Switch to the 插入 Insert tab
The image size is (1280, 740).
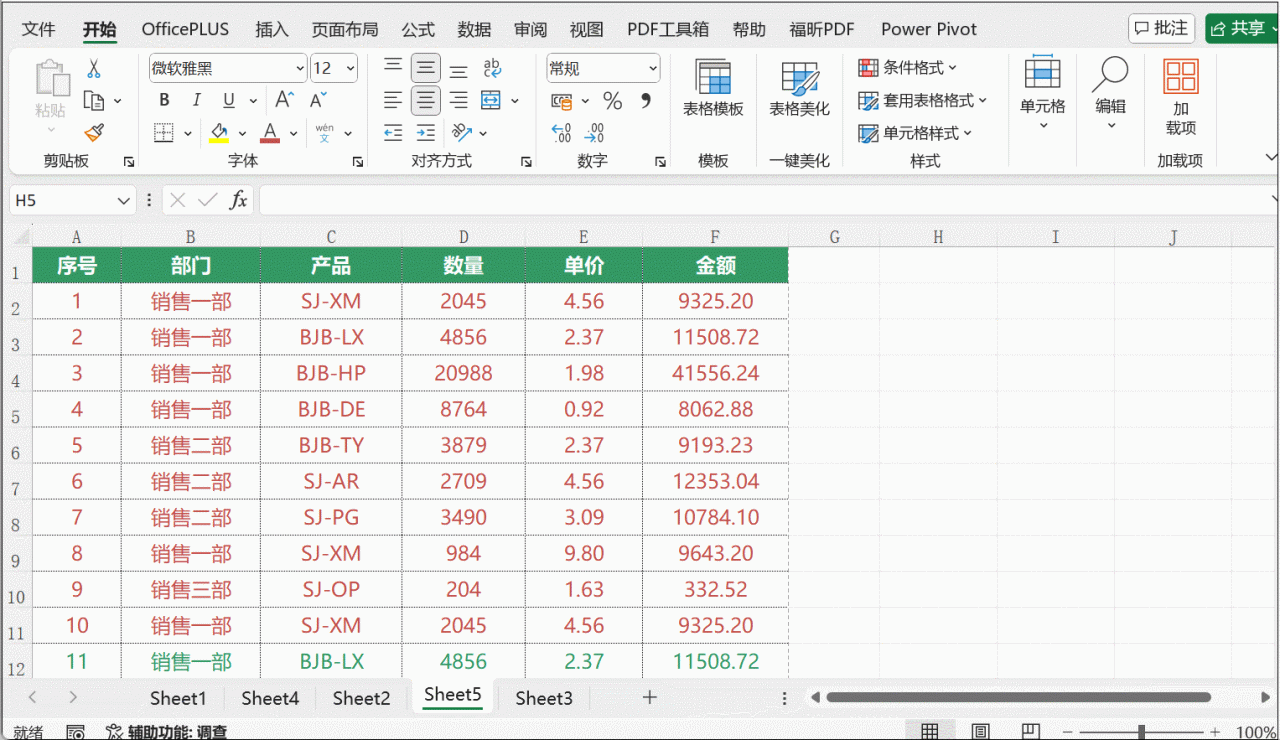point(272,29)
